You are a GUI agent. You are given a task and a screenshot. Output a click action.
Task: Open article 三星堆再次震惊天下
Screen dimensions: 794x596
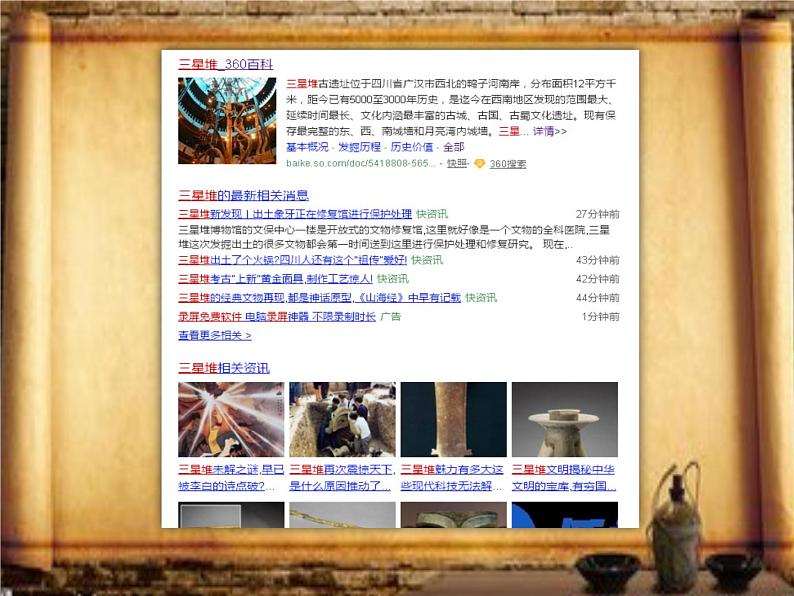[342, 478]
